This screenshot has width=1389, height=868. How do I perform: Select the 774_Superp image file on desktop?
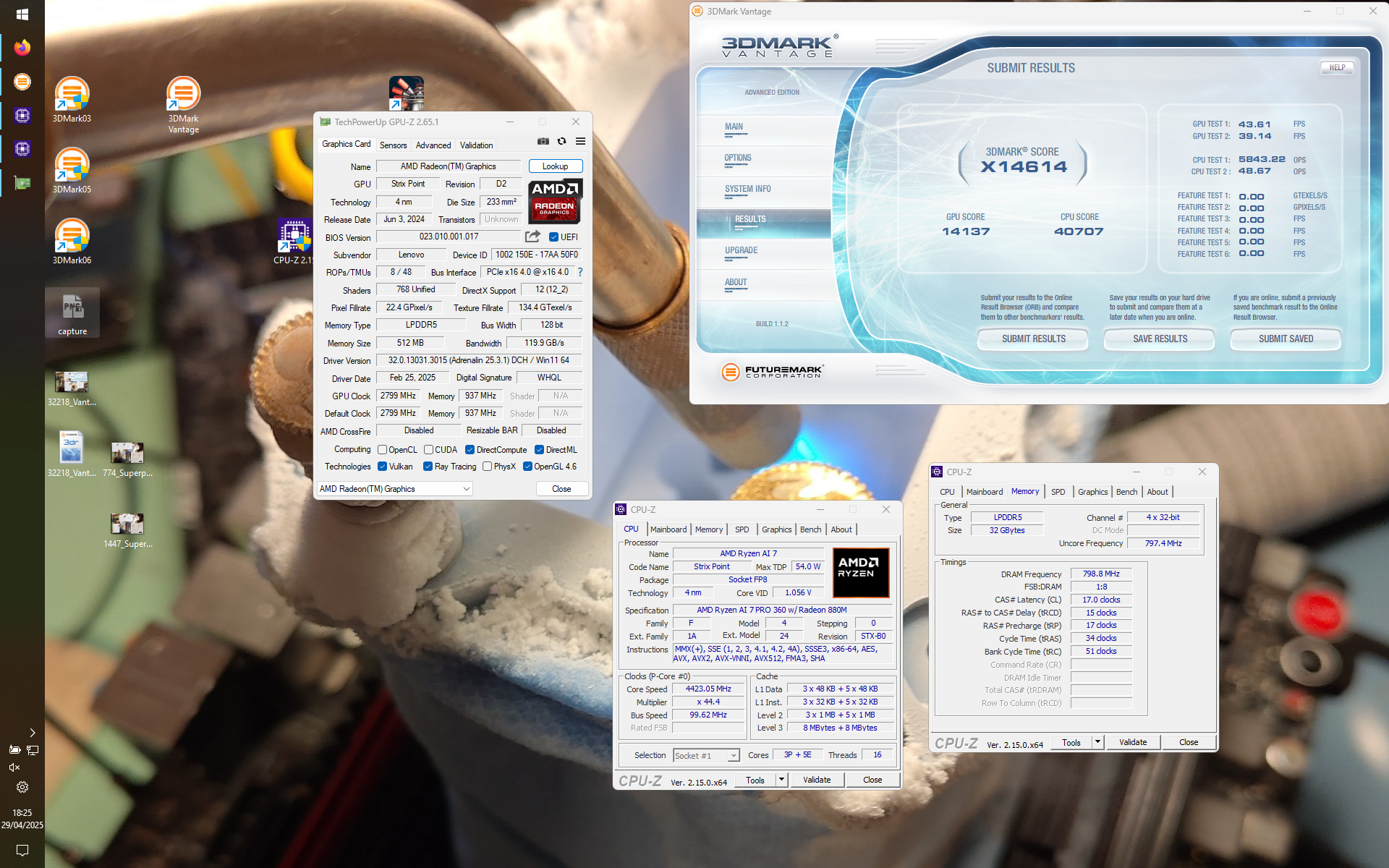pyautogui.click(x=127, y=459)
